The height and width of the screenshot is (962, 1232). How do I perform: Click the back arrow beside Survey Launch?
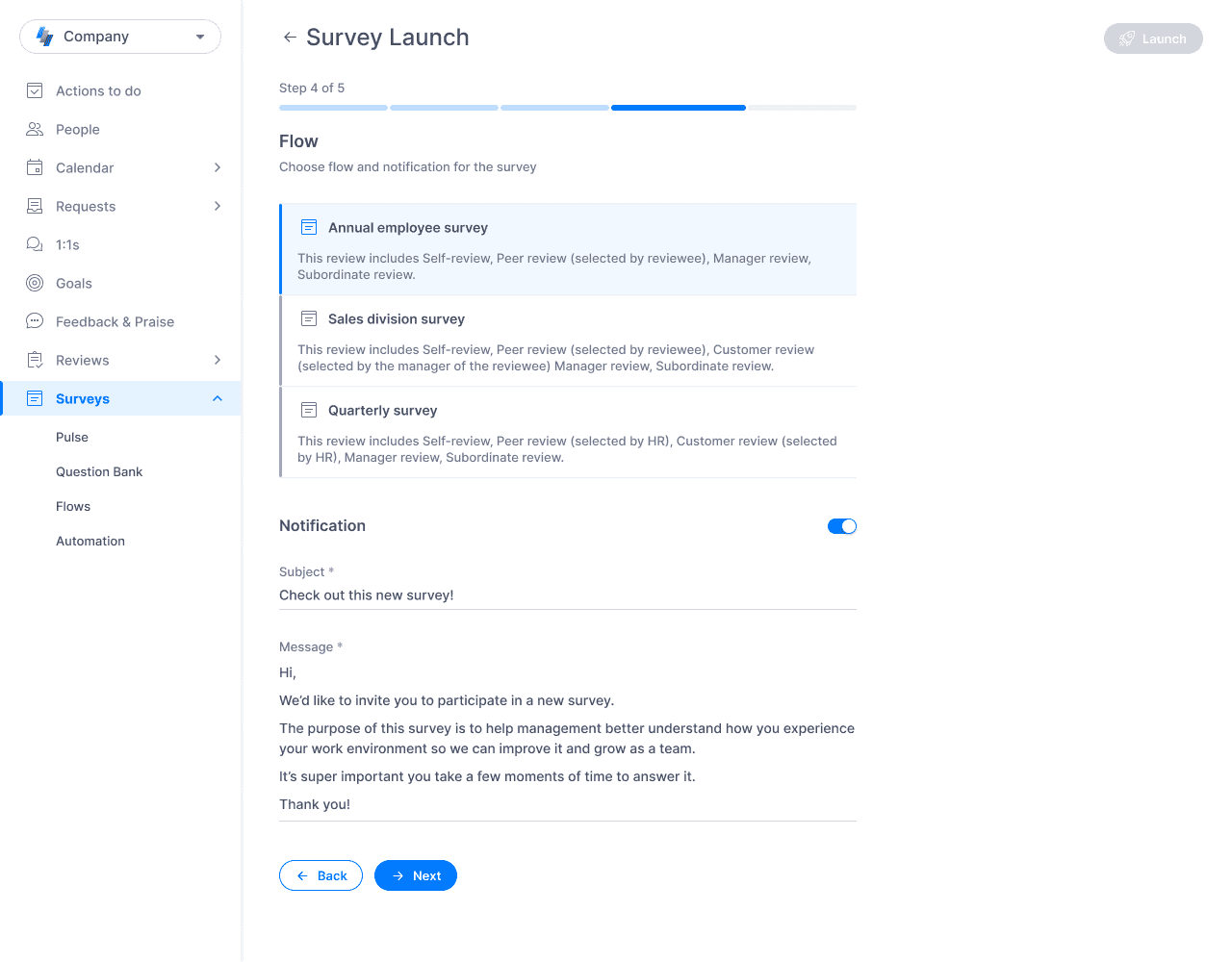290,38
